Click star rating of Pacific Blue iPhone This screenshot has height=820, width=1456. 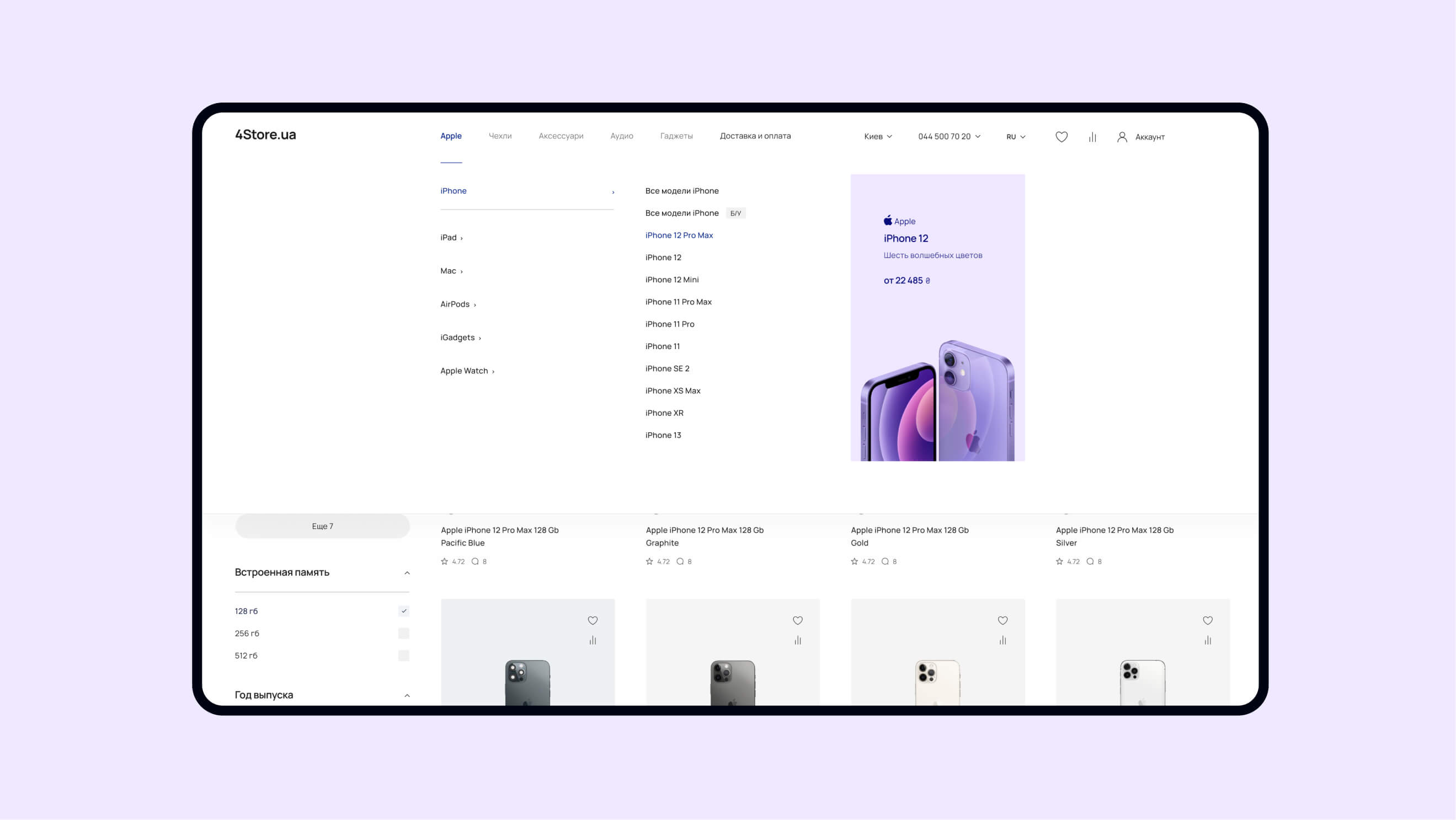pyautogui.click(x=444, y=561)
